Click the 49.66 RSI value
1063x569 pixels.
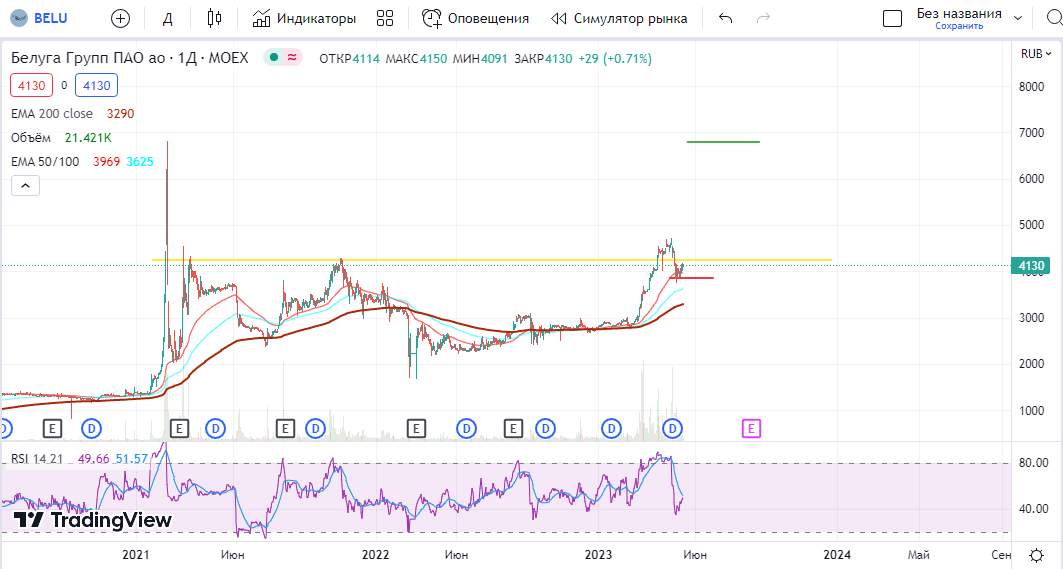pos(94,459)
